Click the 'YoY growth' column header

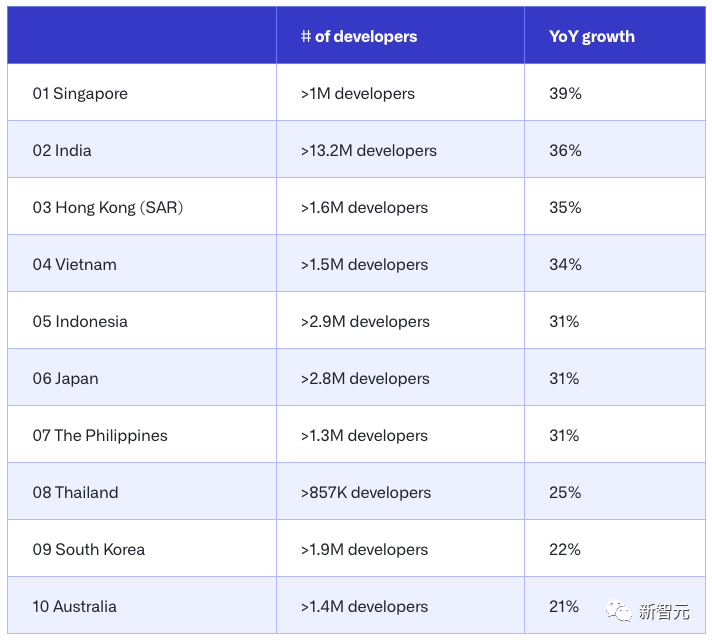(592, 36)
